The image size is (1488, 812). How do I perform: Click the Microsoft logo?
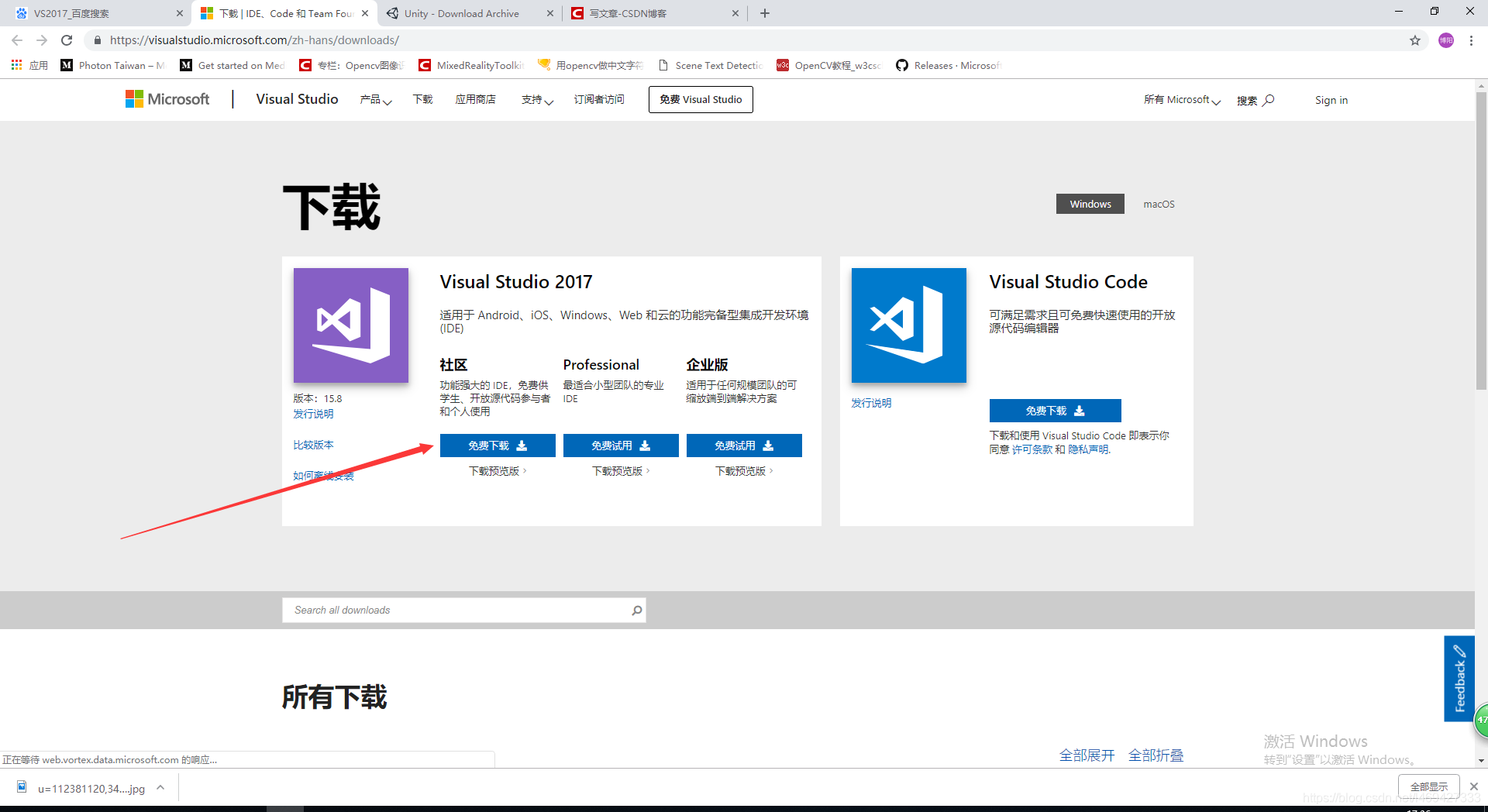(x=167, y=99)
